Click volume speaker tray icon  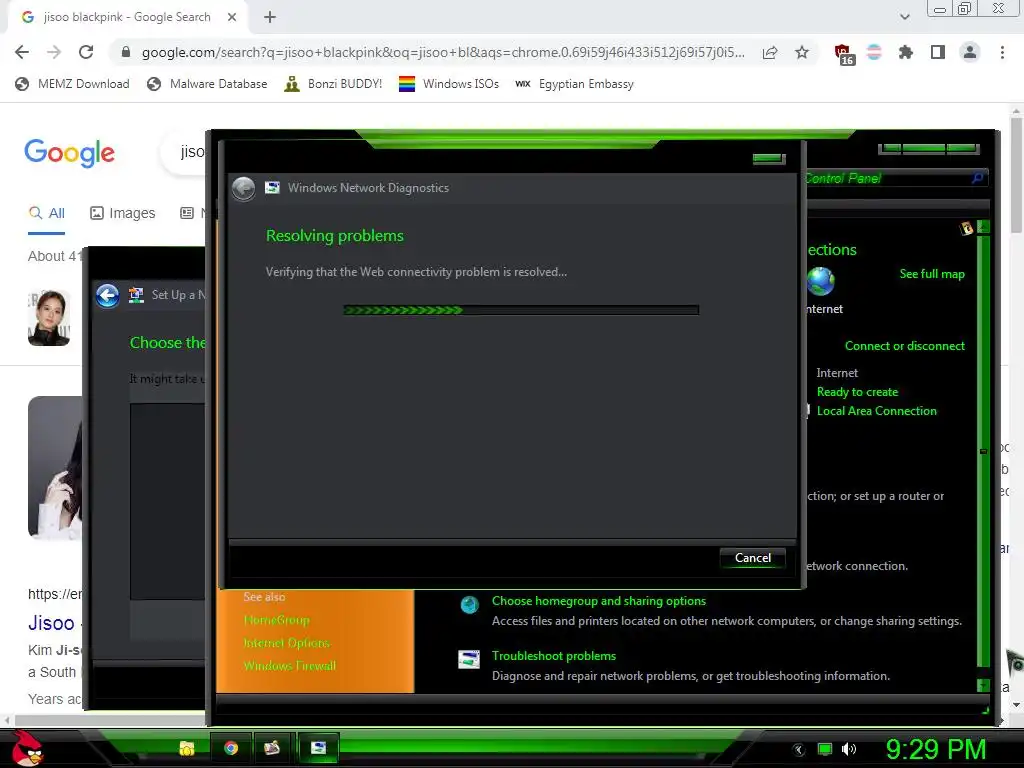coord(849,749)
